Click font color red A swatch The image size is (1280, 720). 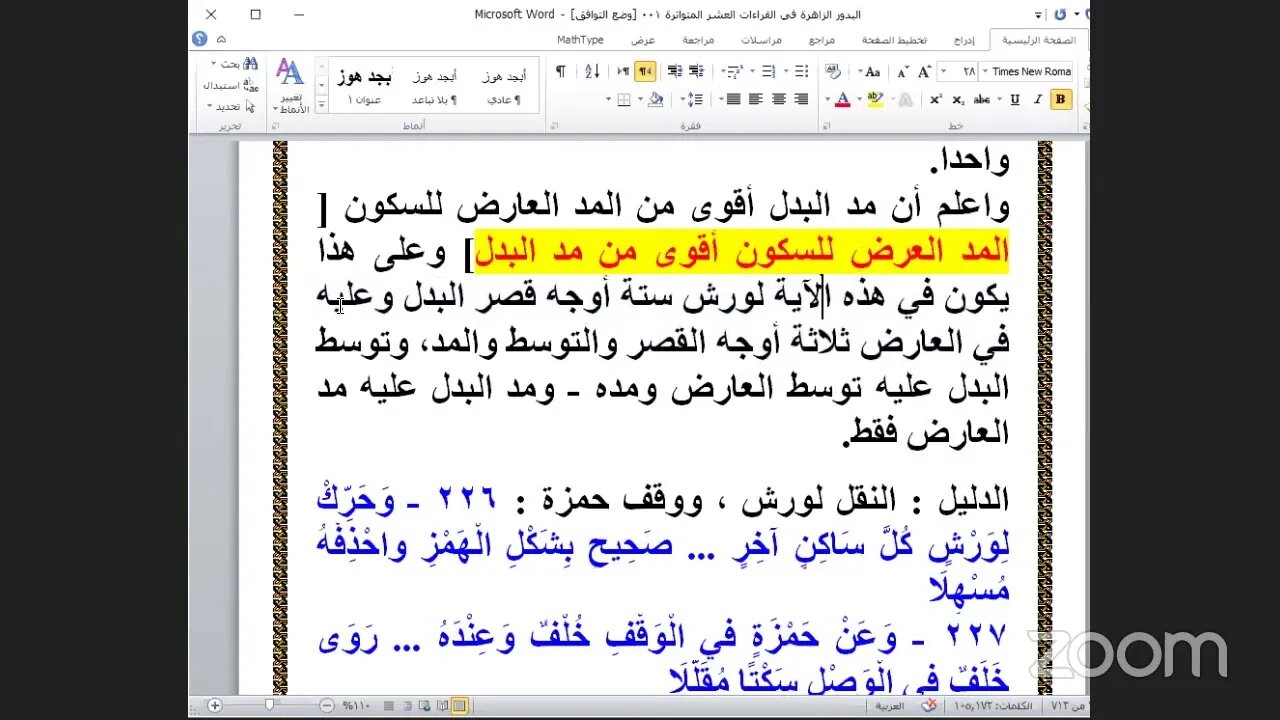[843, 99]
